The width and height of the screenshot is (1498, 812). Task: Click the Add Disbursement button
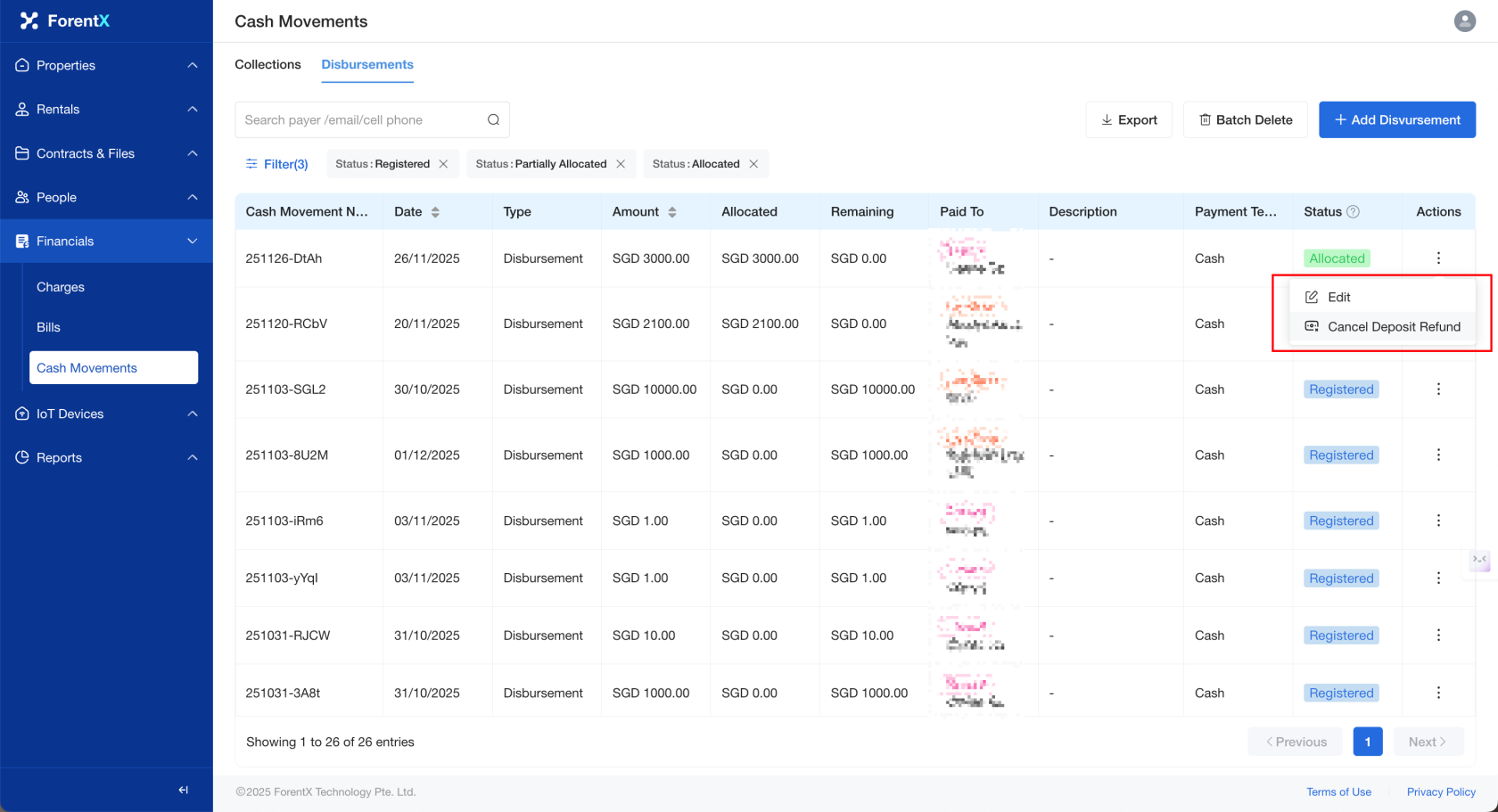tap(1396, 119)
